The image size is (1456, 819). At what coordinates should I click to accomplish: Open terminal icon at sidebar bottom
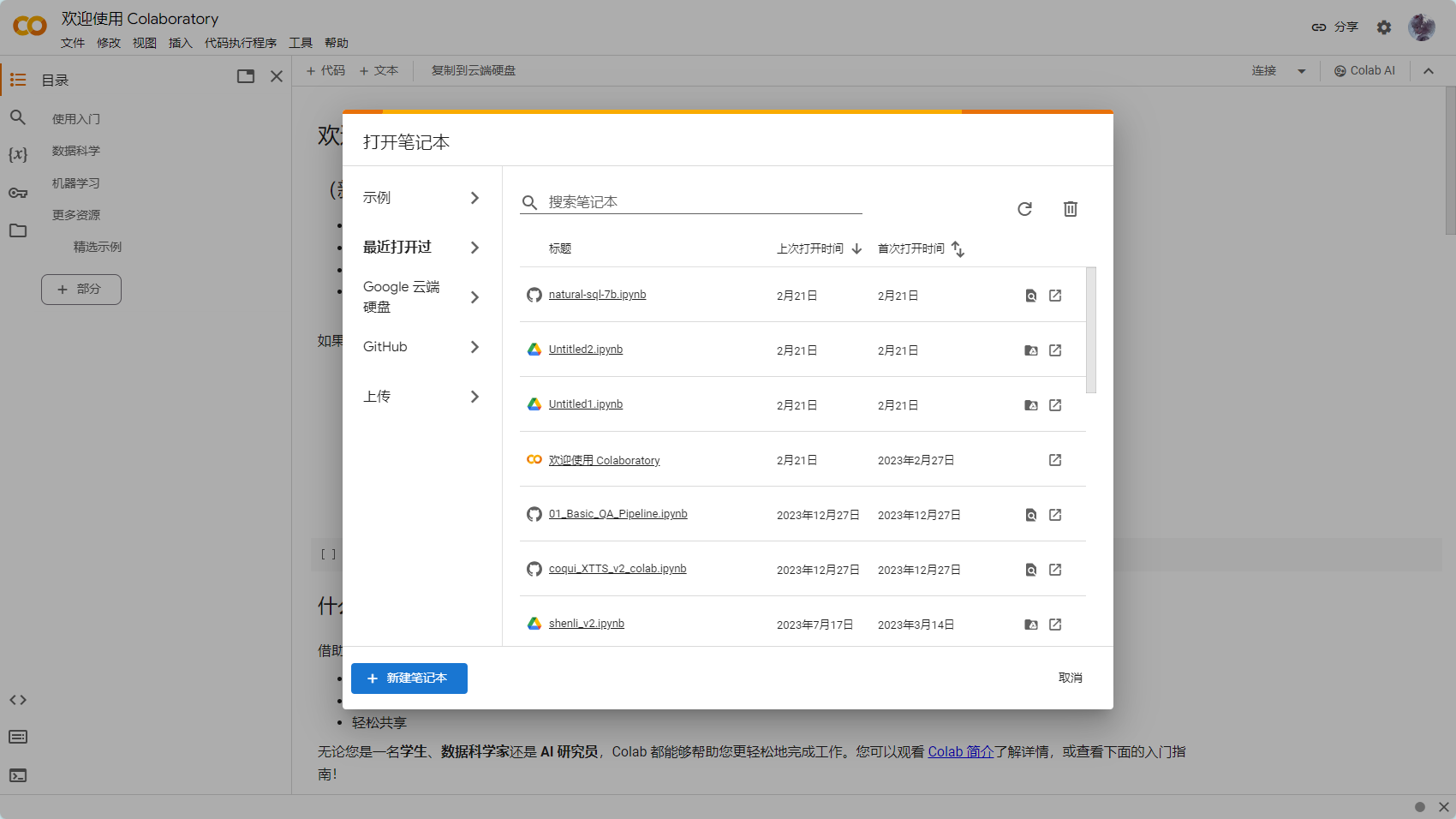click(18, 775)
